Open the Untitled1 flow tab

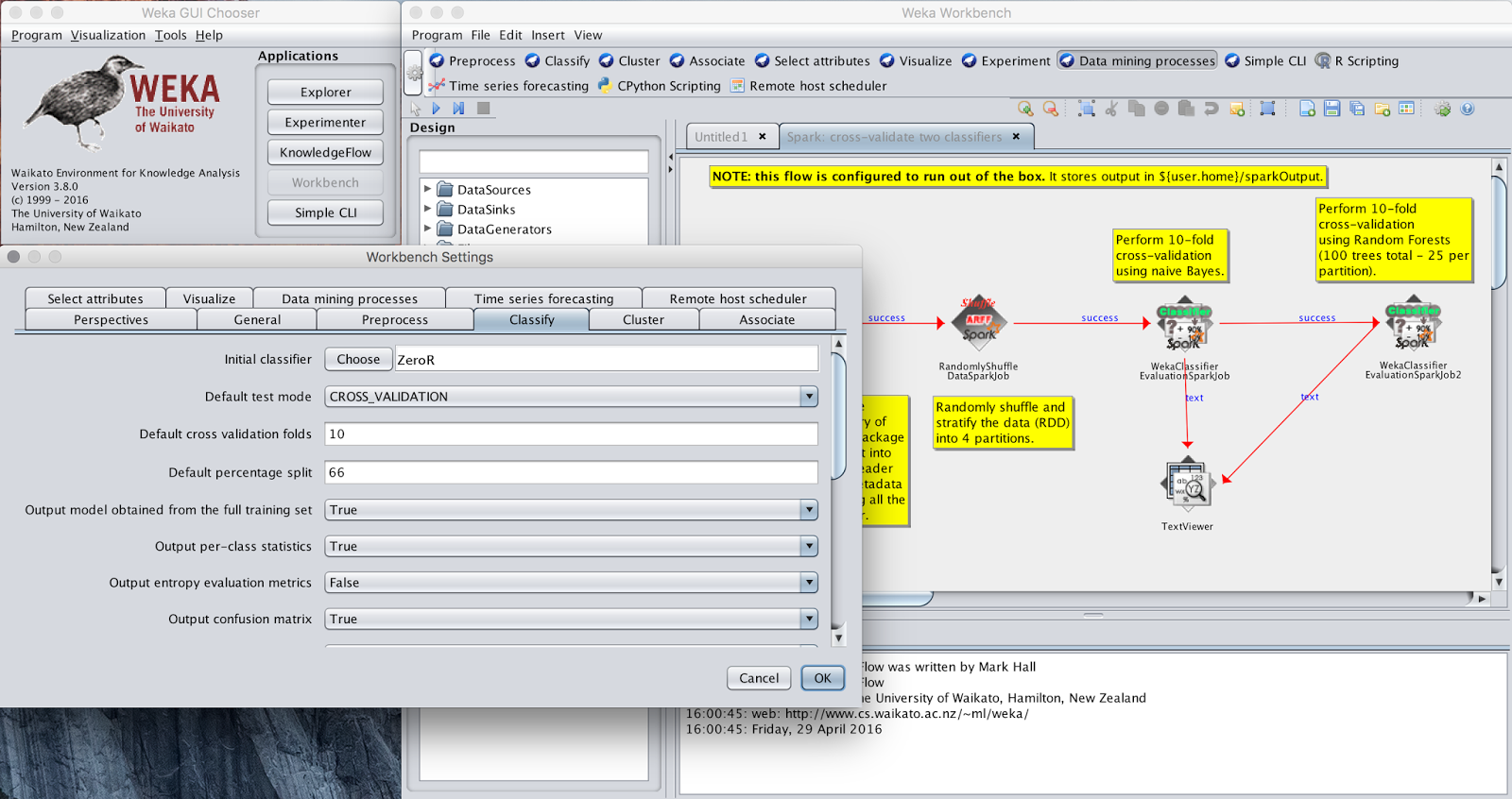[x=731, y=137]
